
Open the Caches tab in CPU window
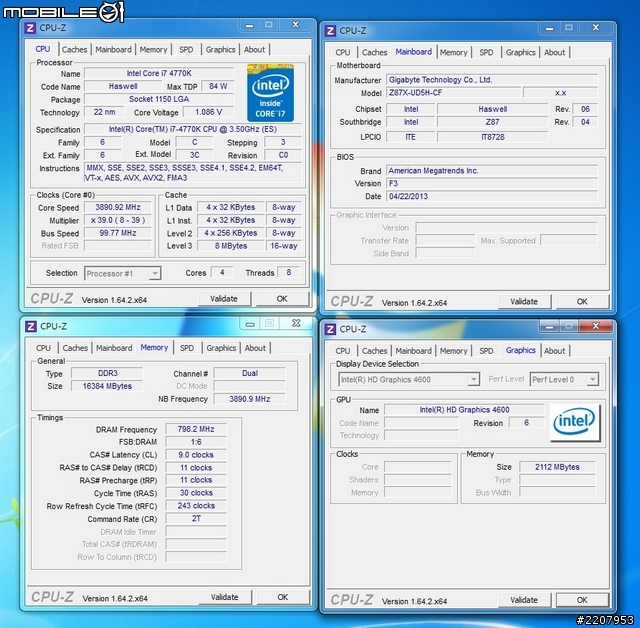pos(74,50)
